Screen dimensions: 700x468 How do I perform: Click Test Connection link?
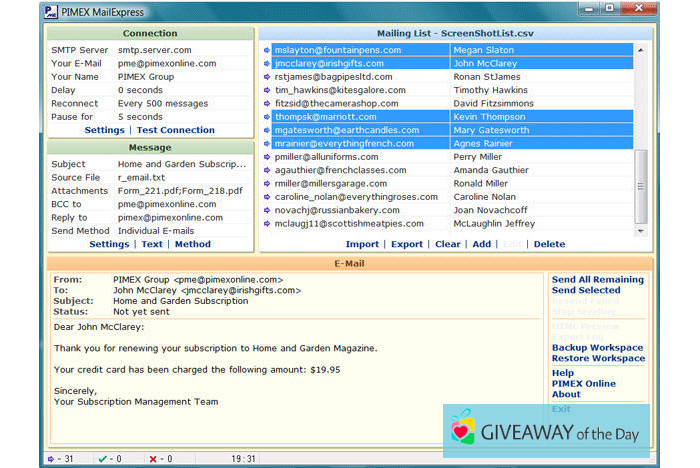click(175, 130)
